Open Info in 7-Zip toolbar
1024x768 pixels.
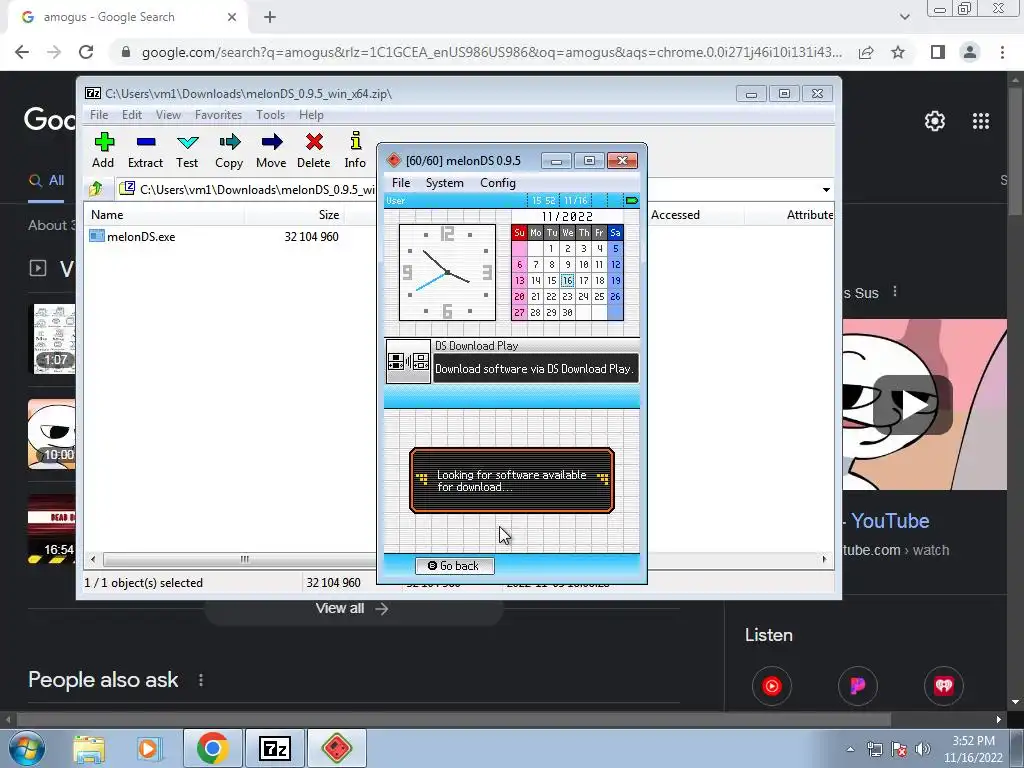tap(355, 150)
